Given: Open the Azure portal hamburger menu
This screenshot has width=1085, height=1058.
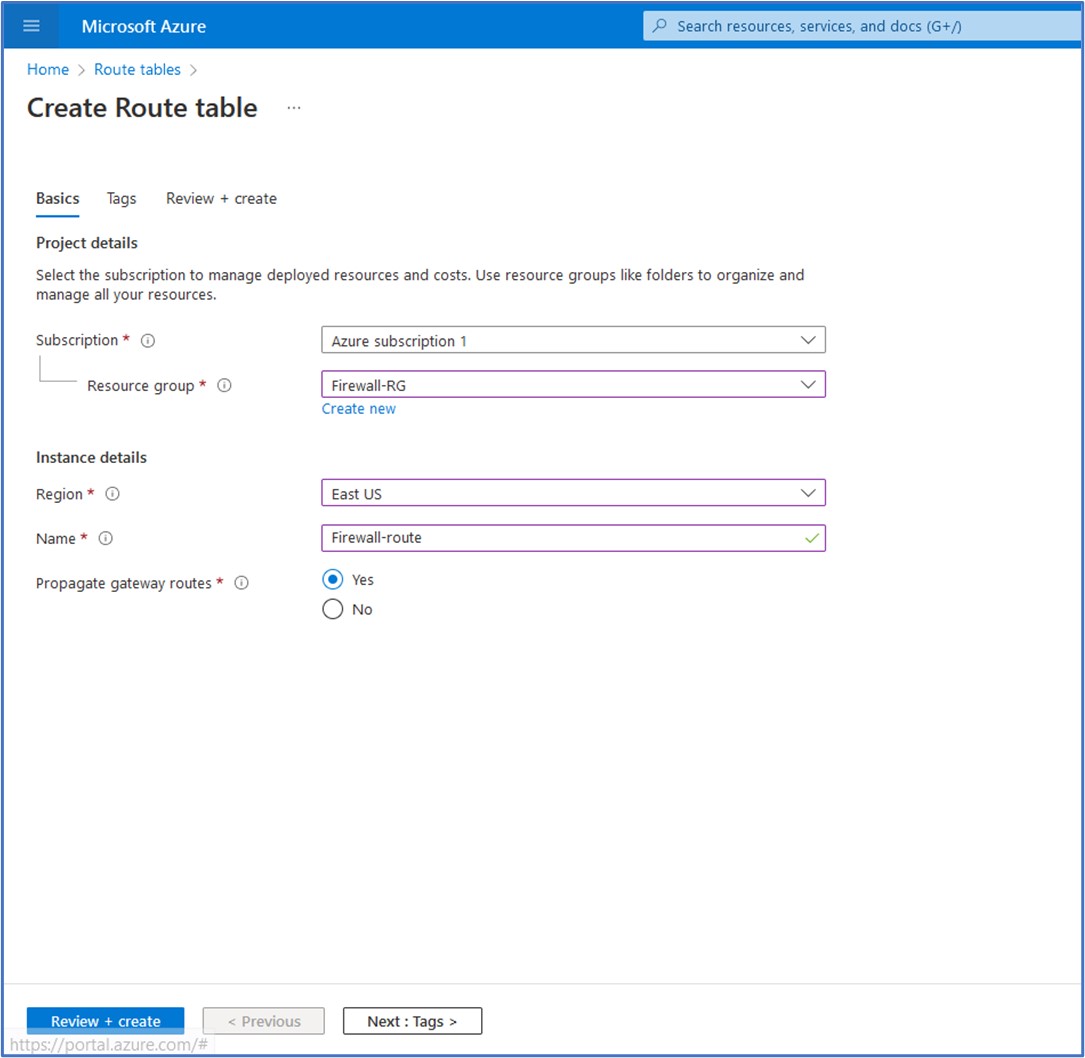Looking at the screenshot, I should [x=31, y=26].
